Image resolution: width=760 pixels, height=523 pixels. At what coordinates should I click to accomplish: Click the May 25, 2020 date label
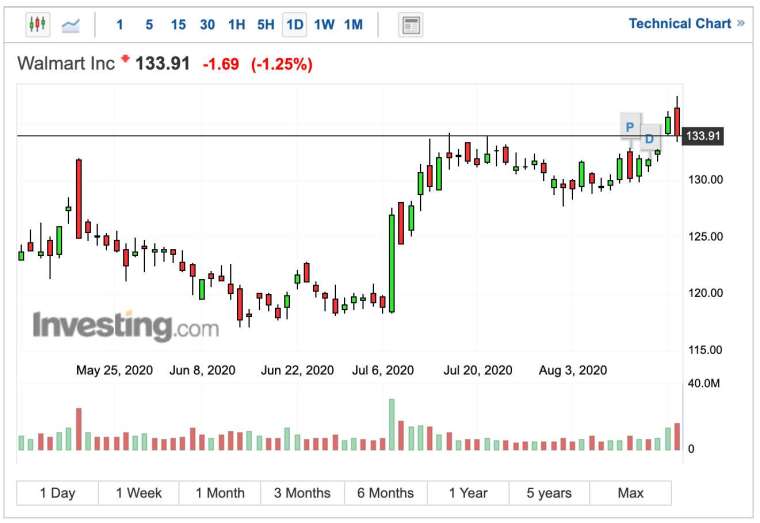pyautogui.click(x=114, y=370)
